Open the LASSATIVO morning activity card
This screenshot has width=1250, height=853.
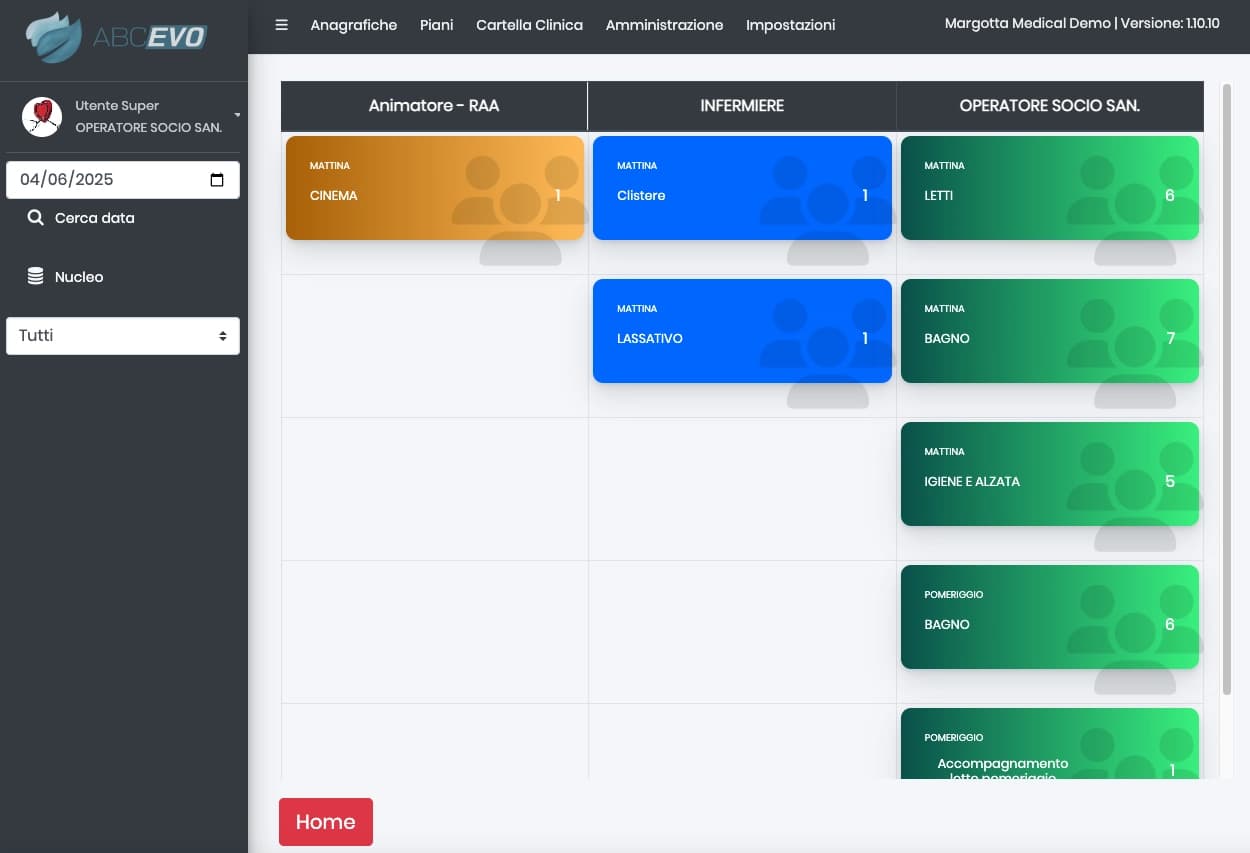click(x=741, y=331)
